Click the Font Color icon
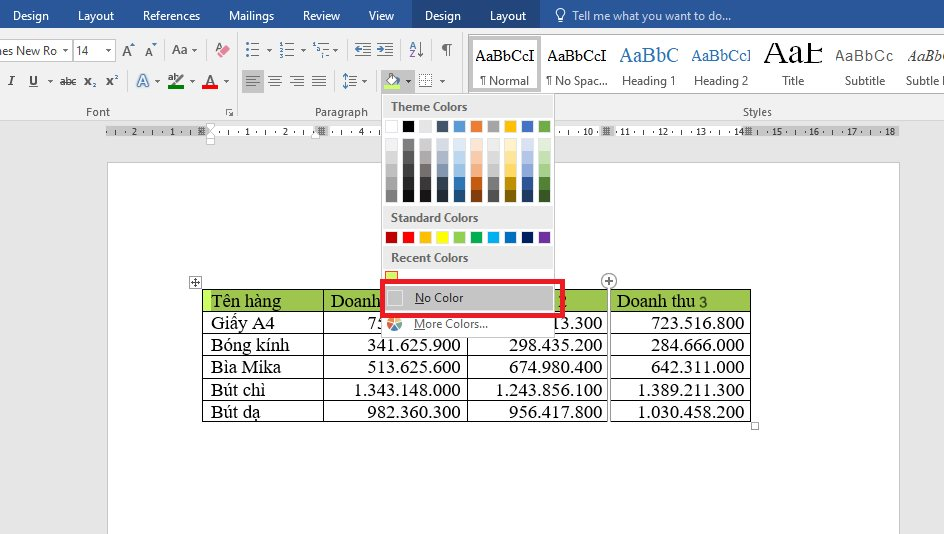The width and height of the screenshot is (944, 534). 210,81
